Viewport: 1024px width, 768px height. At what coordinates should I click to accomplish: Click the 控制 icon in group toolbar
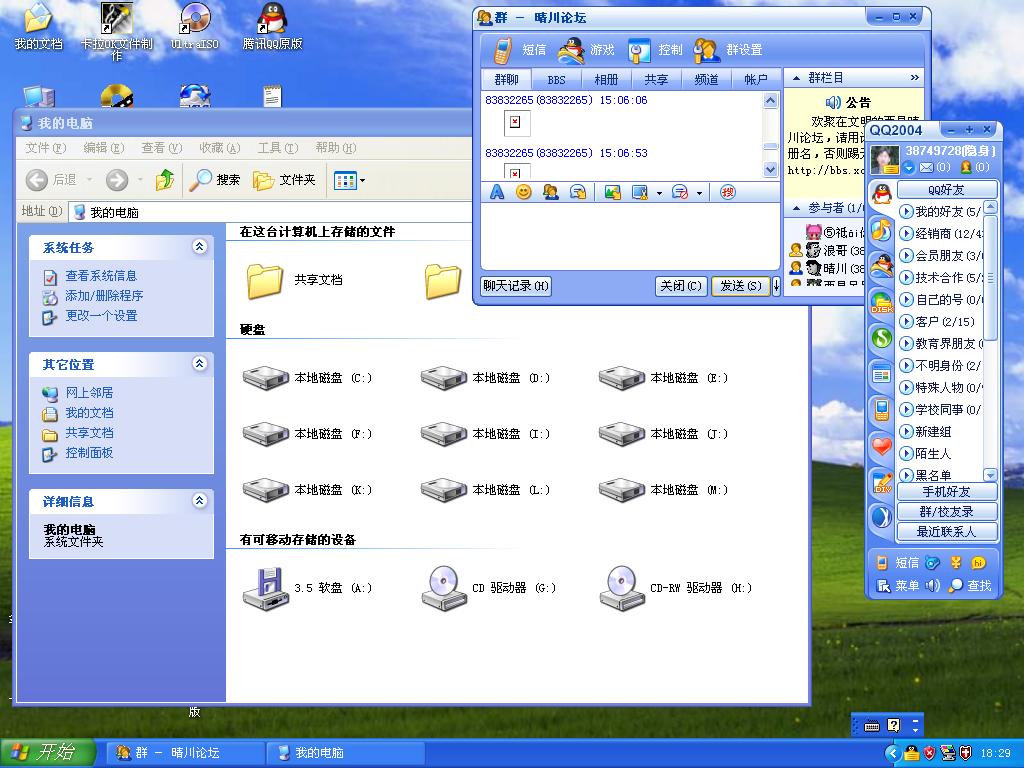[x=639, y=50]
